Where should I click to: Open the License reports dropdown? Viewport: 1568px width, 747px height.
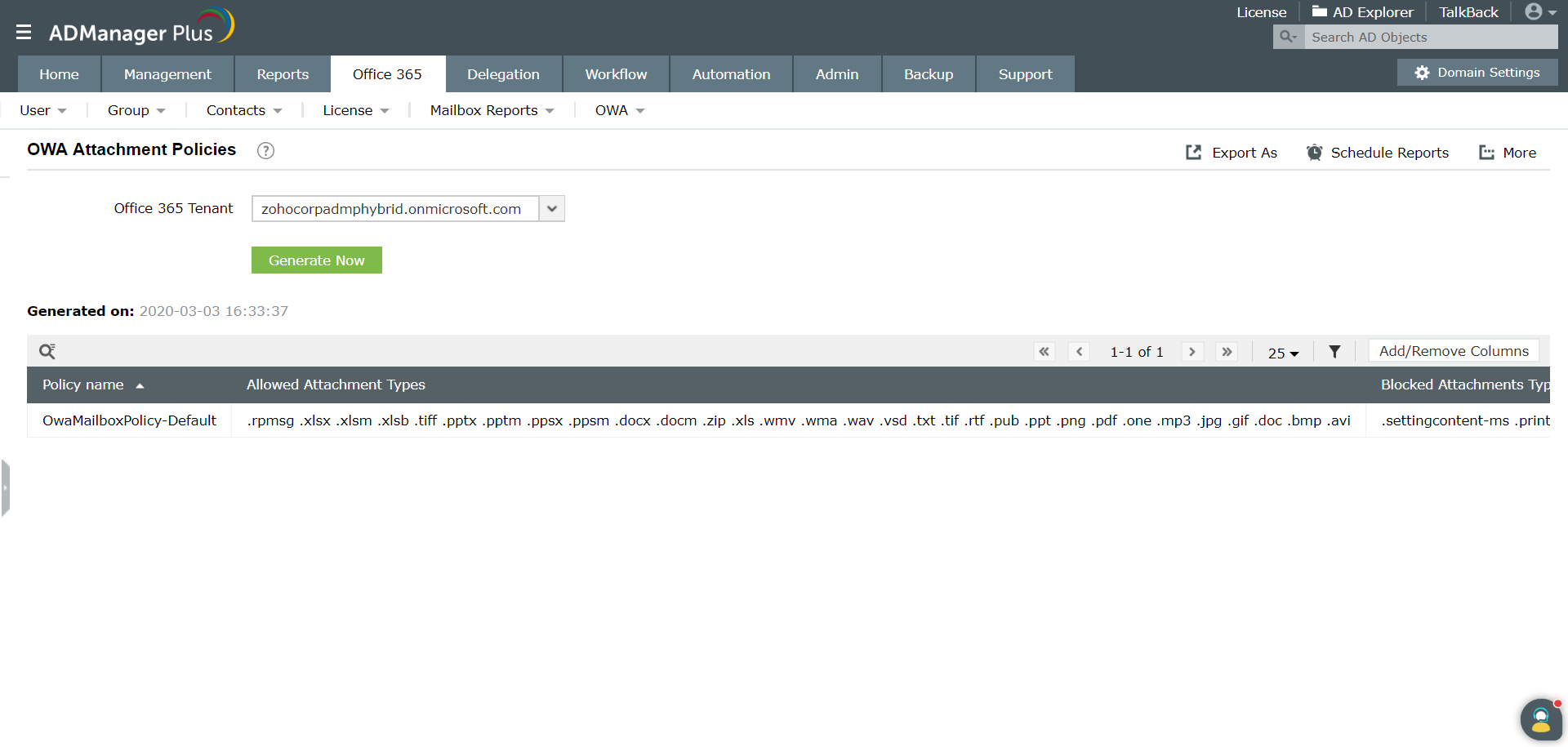356,110
